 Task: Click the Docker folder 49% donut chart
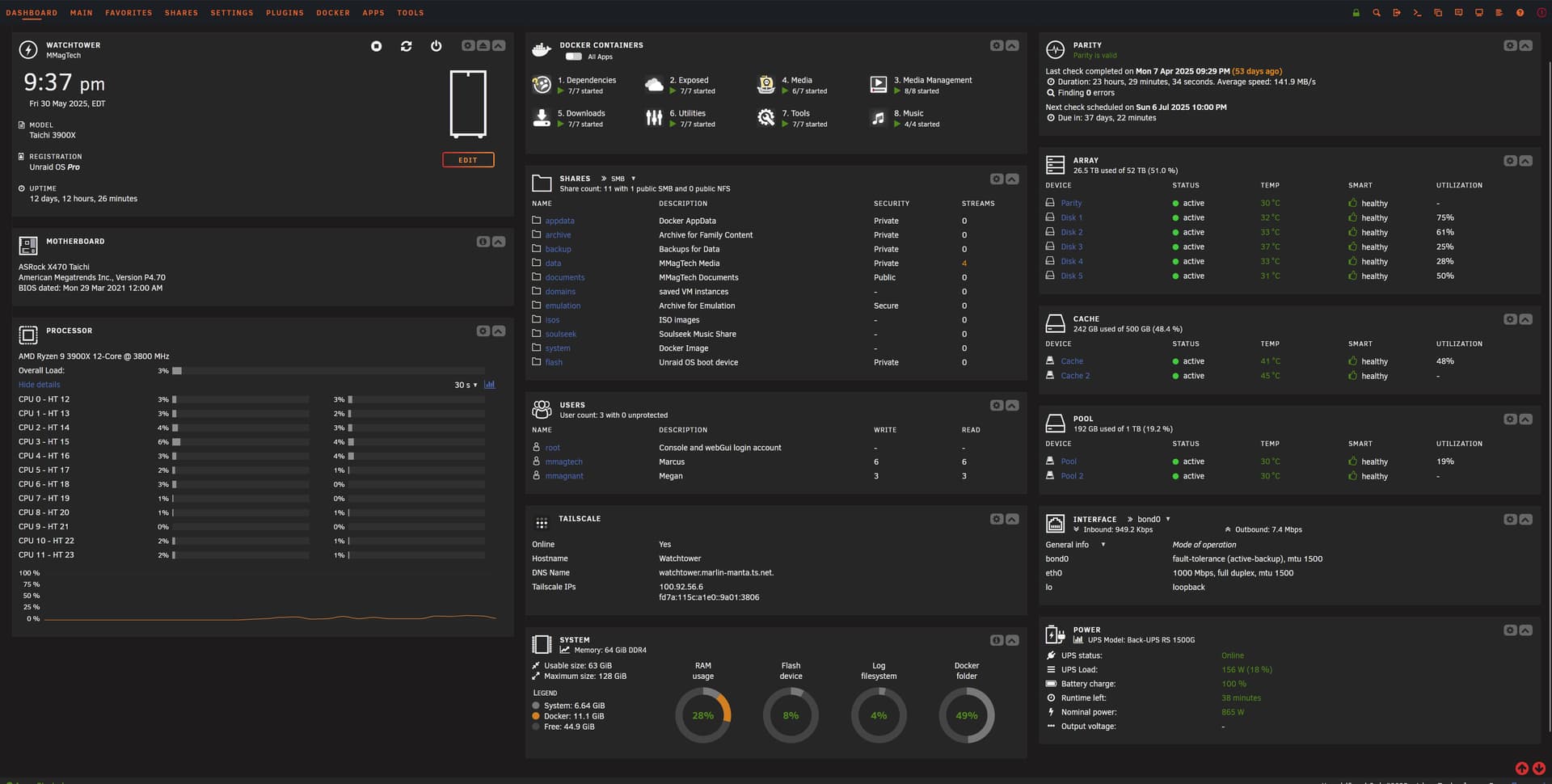(966, 715)
